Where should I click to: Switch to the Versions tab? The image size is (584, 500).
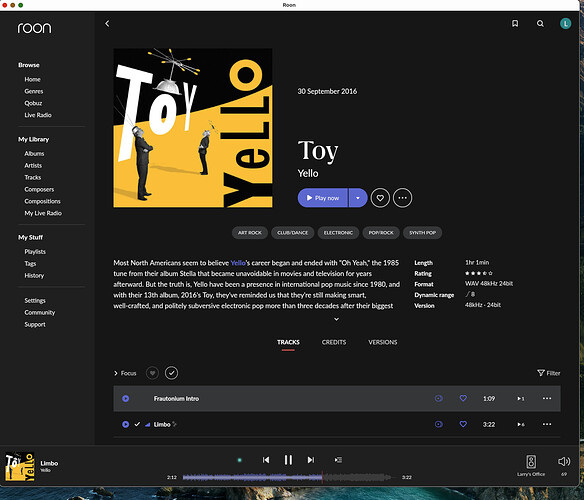click(x=383, y=342)
